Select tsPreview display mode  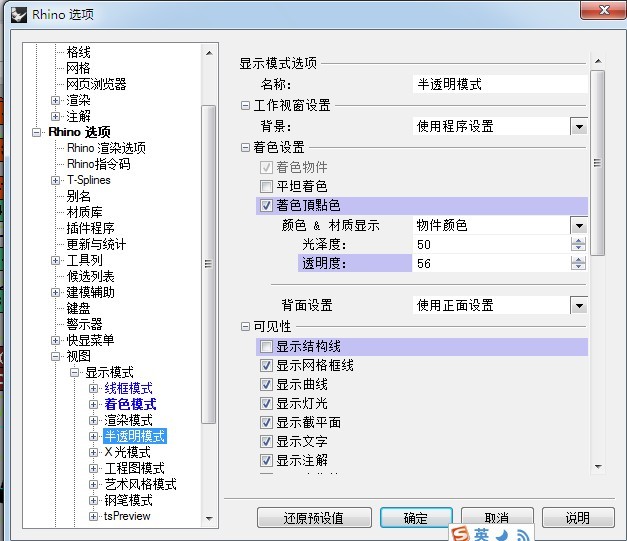(127, 516)
